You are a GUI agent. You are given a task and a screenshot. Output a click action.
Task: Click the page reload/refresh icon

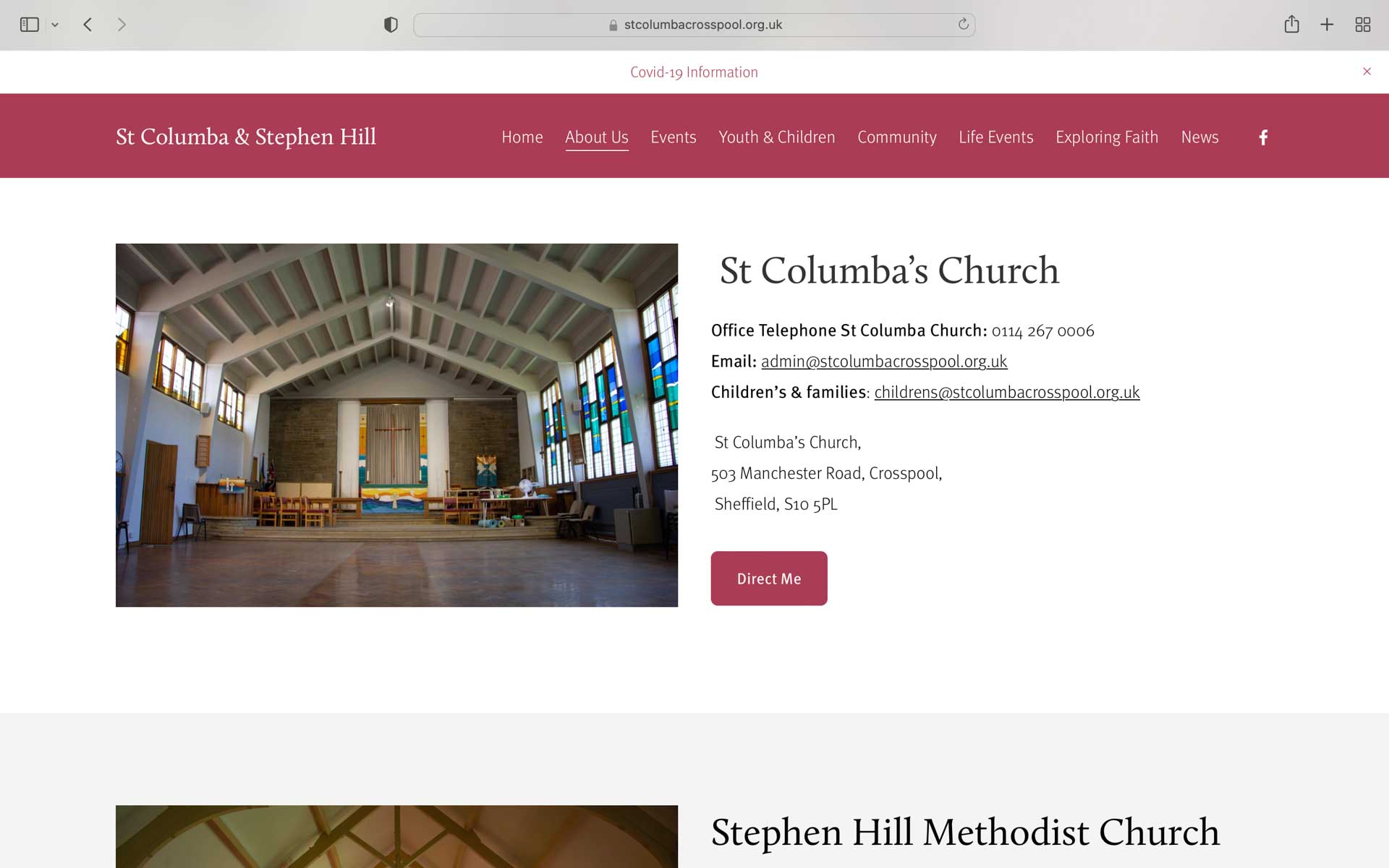(x=962, y=24)
